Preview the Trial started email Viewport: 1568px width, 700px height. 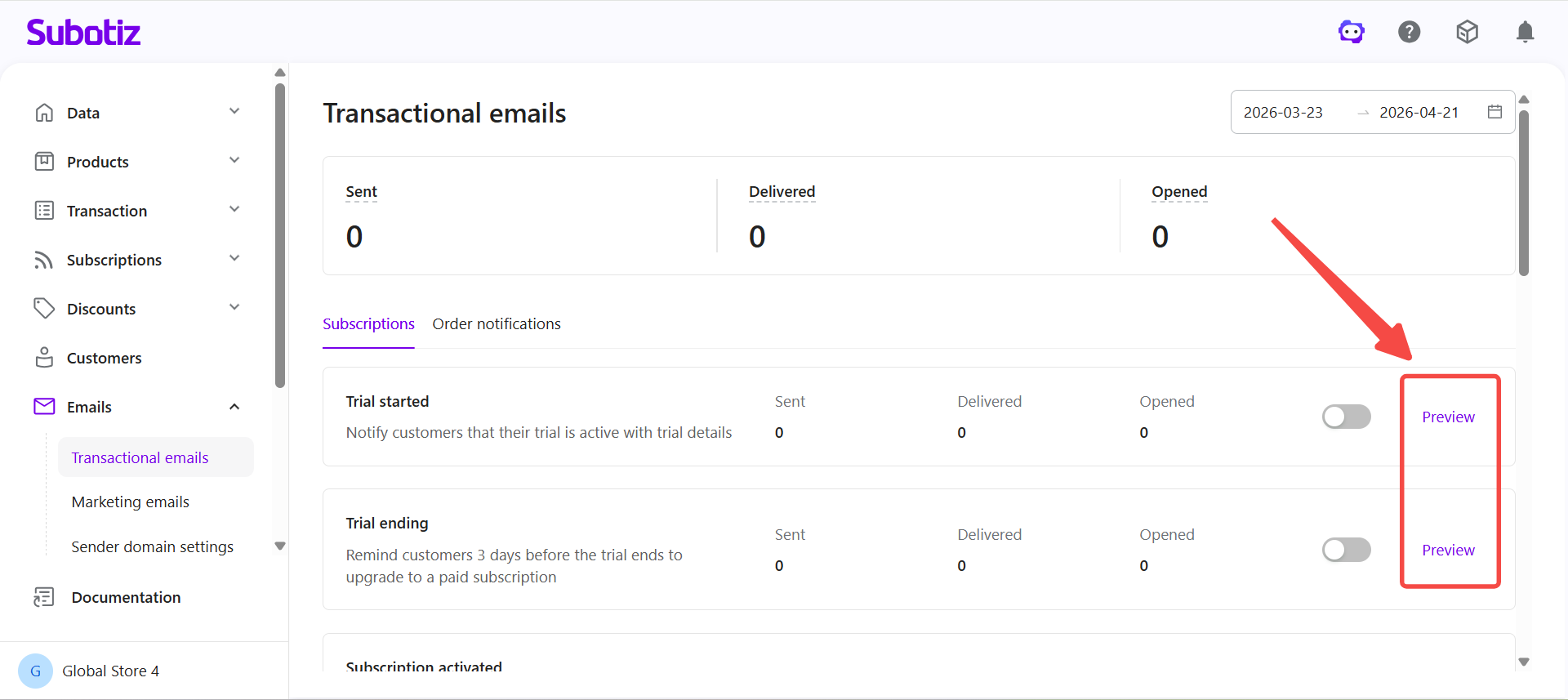pyautogui.click(x=1448, y=417)
